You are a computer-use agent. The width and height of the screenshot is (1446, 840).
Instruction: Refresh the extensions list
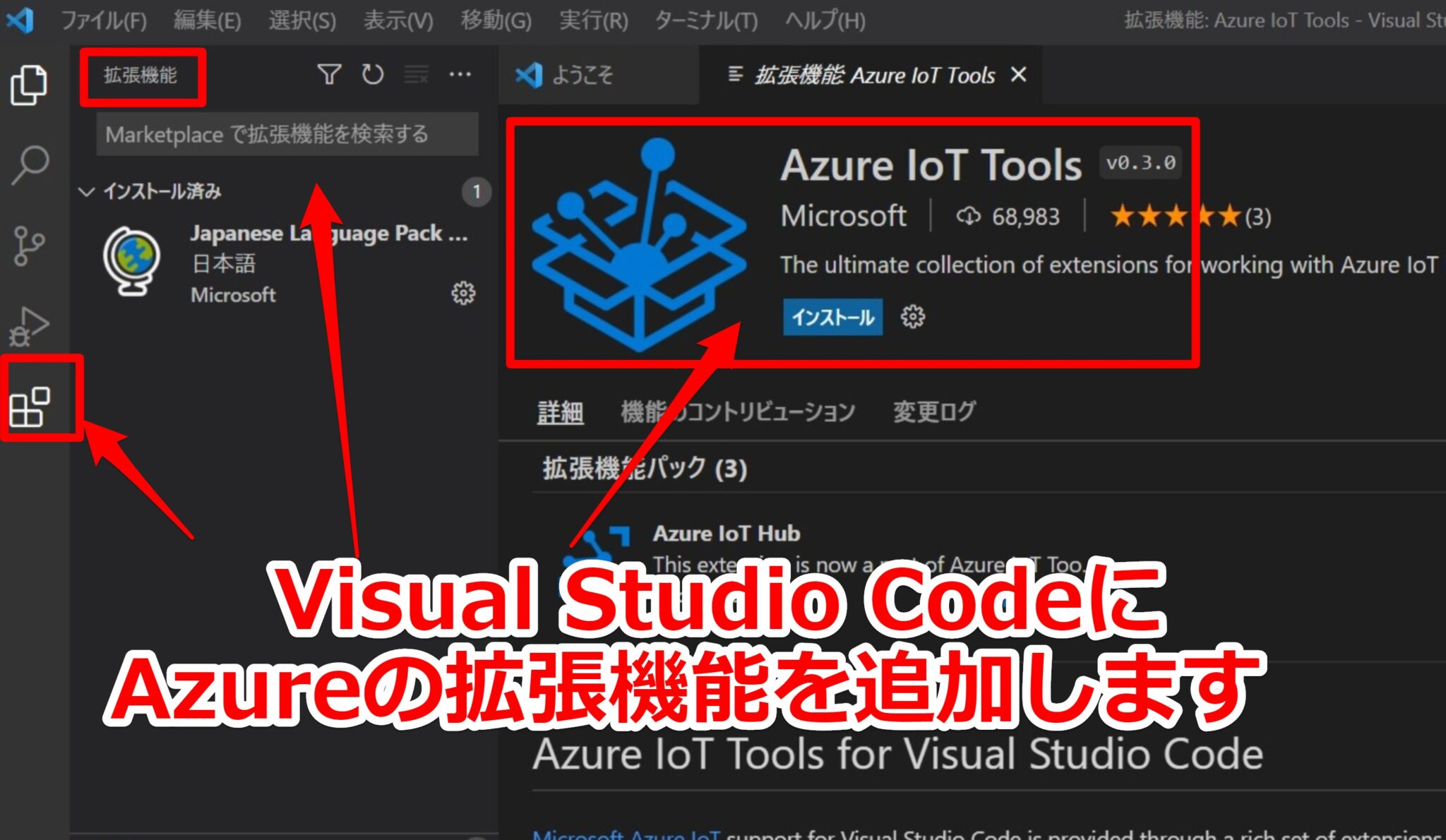[374, 73]
